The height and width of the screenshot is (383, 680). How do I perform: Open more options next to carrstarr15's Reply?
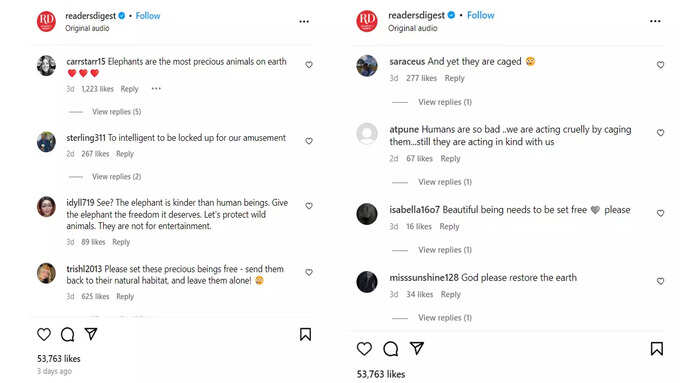tap(156, 88)
